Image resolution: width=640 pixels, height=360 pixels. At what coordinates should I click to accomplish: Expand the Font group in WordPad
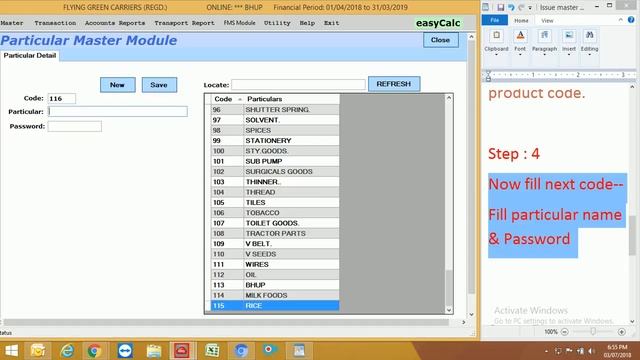[520, 42]
